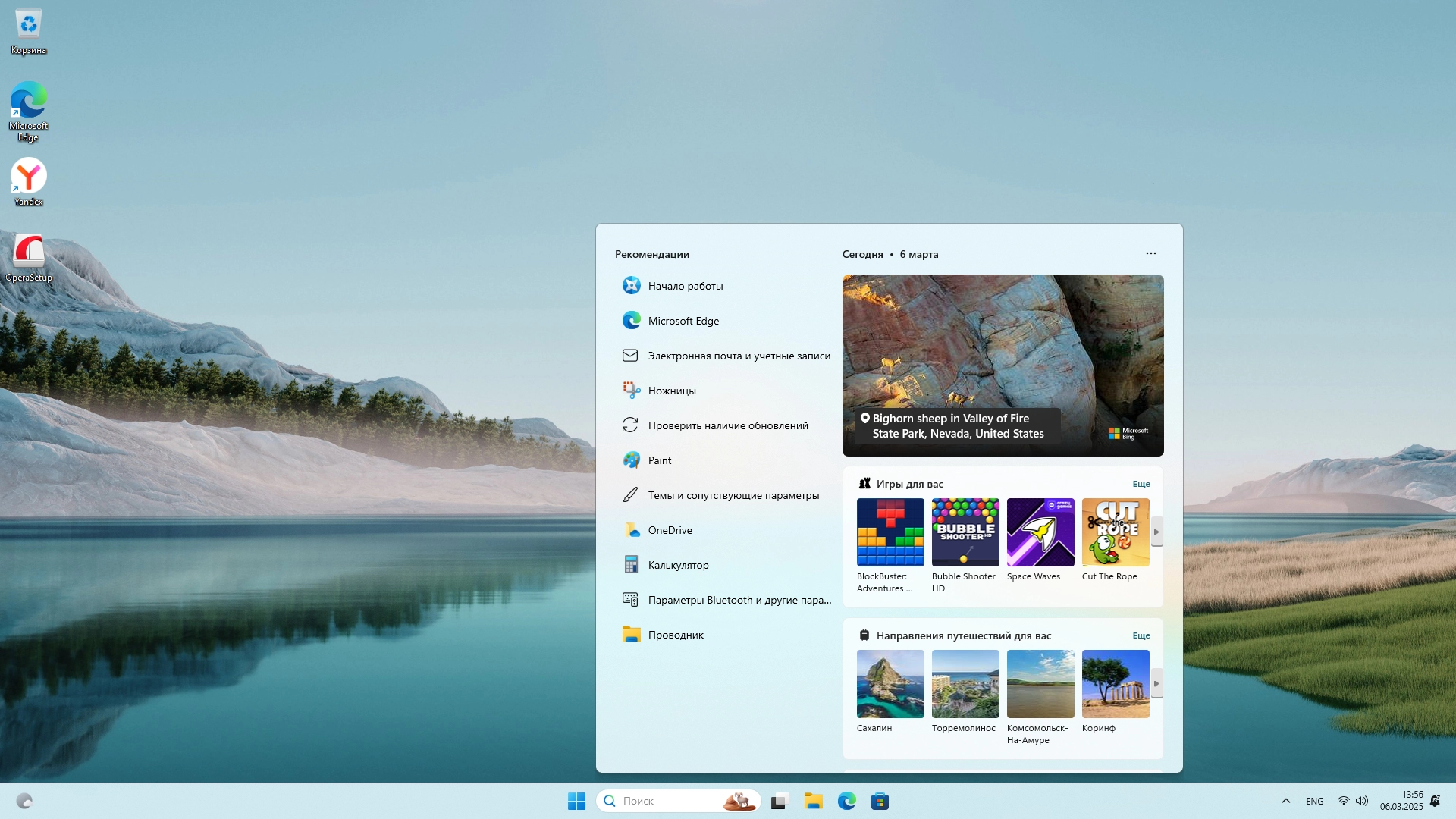Open the Recycle Bin (Корзина) icon
This screenshot has width=1456, height=819.
(29, 30)
